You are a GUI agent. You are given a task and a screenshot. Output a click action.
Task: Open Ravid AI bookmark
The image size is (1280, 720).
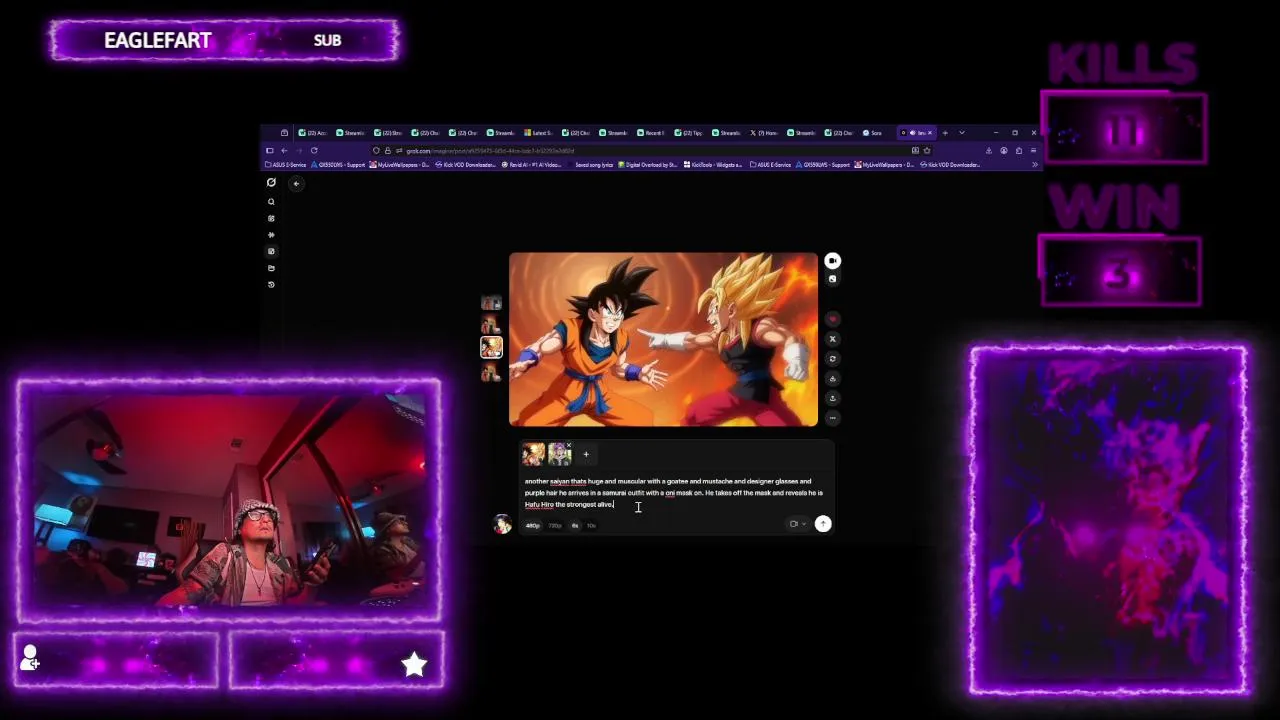coord(532,165)
